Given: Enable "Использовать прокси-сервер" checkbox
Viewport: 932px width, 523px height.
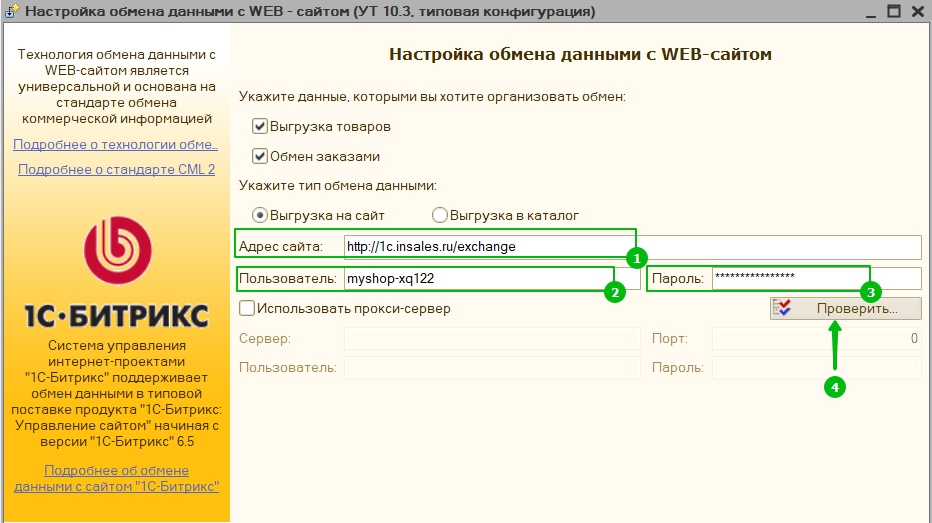Looking at the screenshot, I should (x=247, y=308).
